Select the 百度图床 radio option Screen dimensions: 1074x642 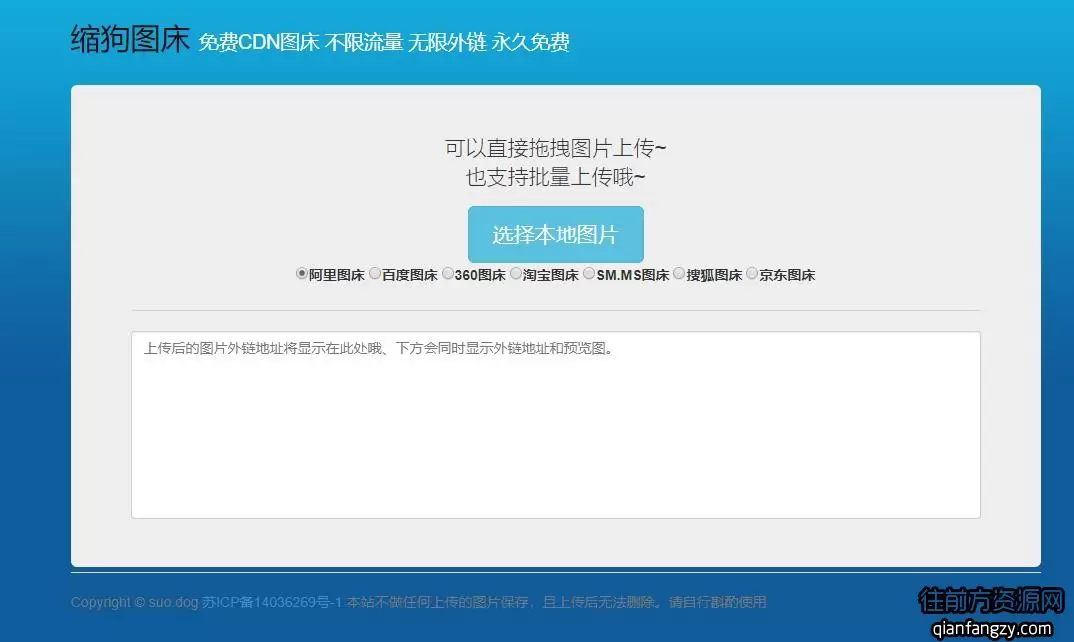coord(375,273)
